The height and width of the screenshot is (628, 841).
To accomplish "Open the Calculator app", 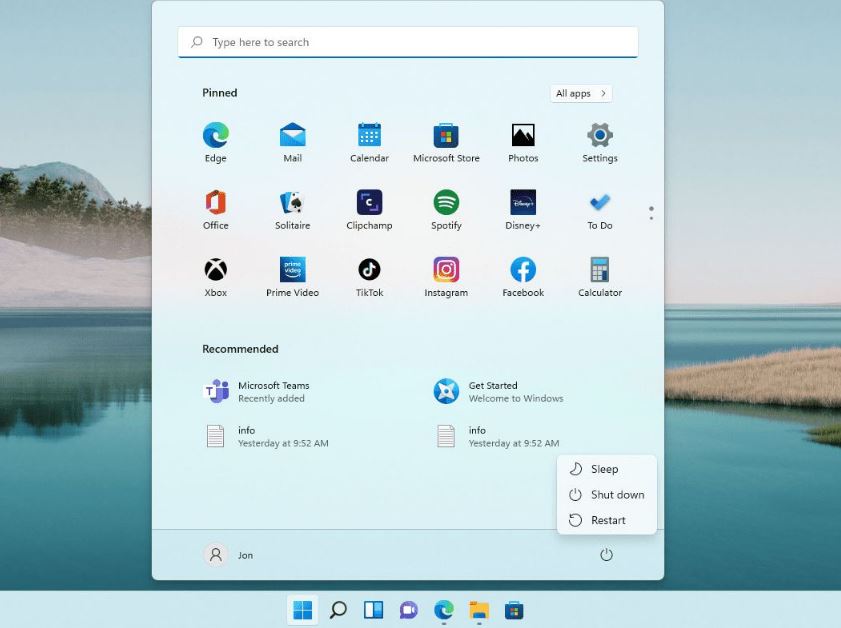I will (x=599, y=270).
